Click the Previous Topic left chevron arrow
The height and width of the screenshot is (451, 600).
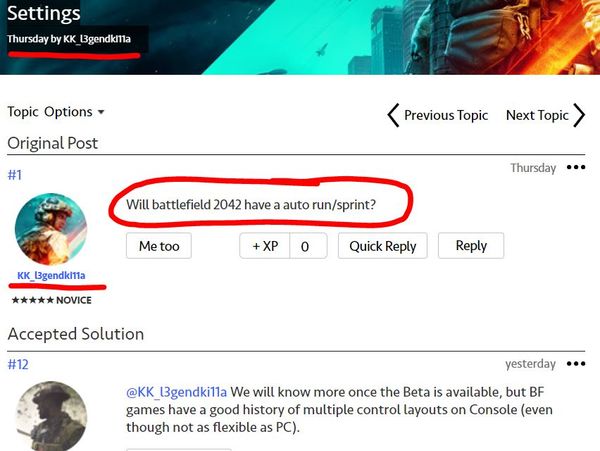tap(393, 115)
